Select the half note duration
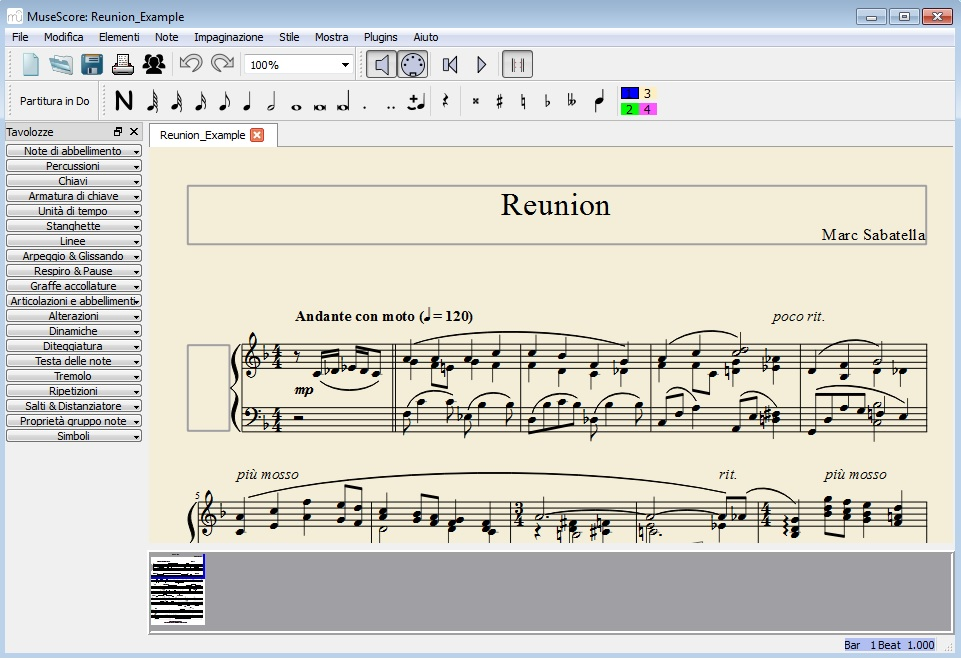 (272, 101)
